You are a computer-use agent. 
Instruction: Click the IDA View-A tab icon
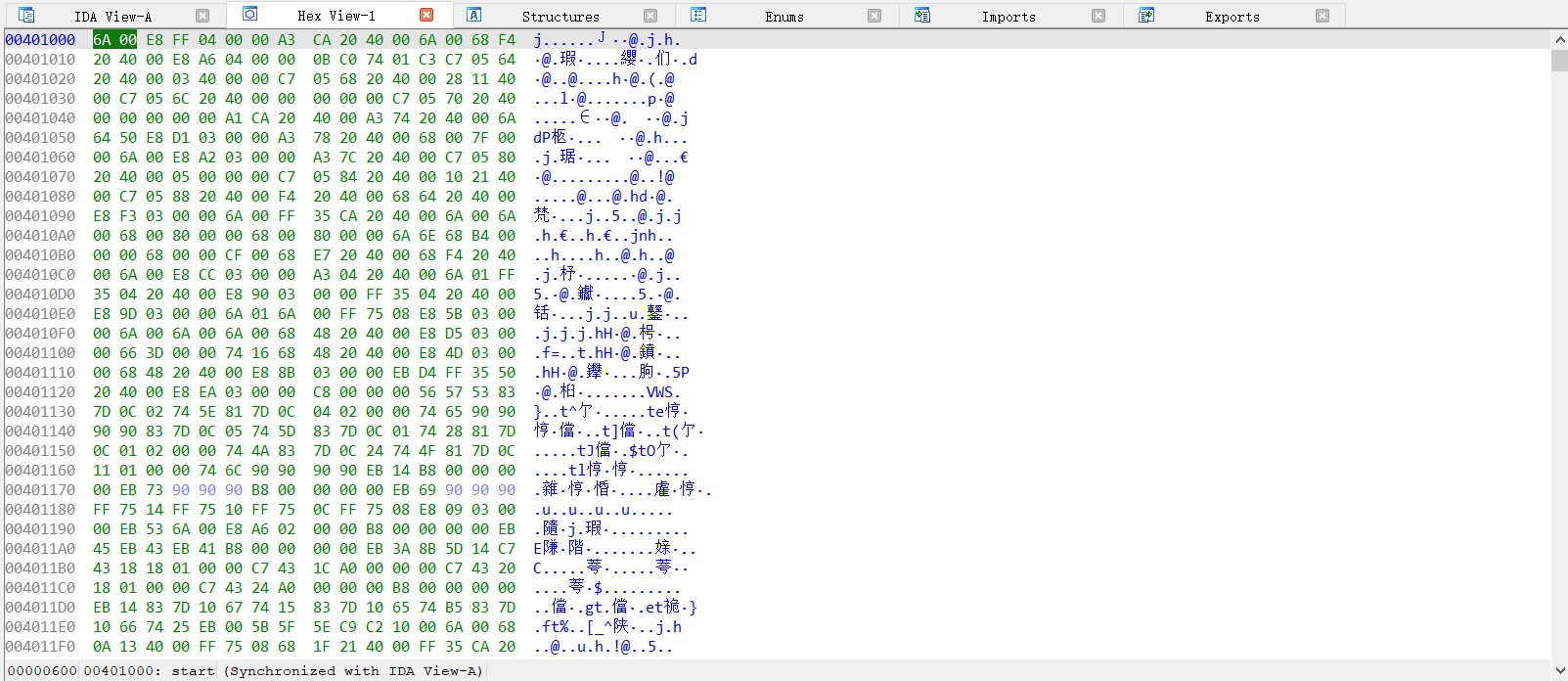click(26, 15)
